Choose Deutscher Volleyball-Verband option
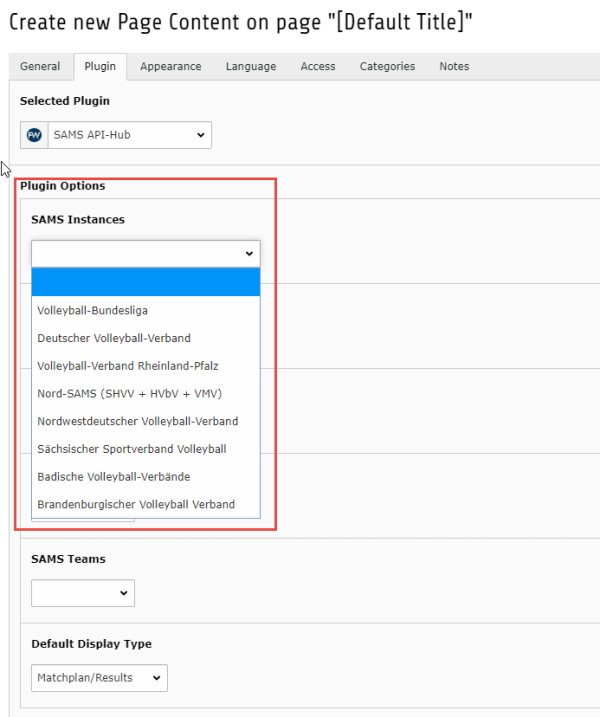 [x=146, y=338]
